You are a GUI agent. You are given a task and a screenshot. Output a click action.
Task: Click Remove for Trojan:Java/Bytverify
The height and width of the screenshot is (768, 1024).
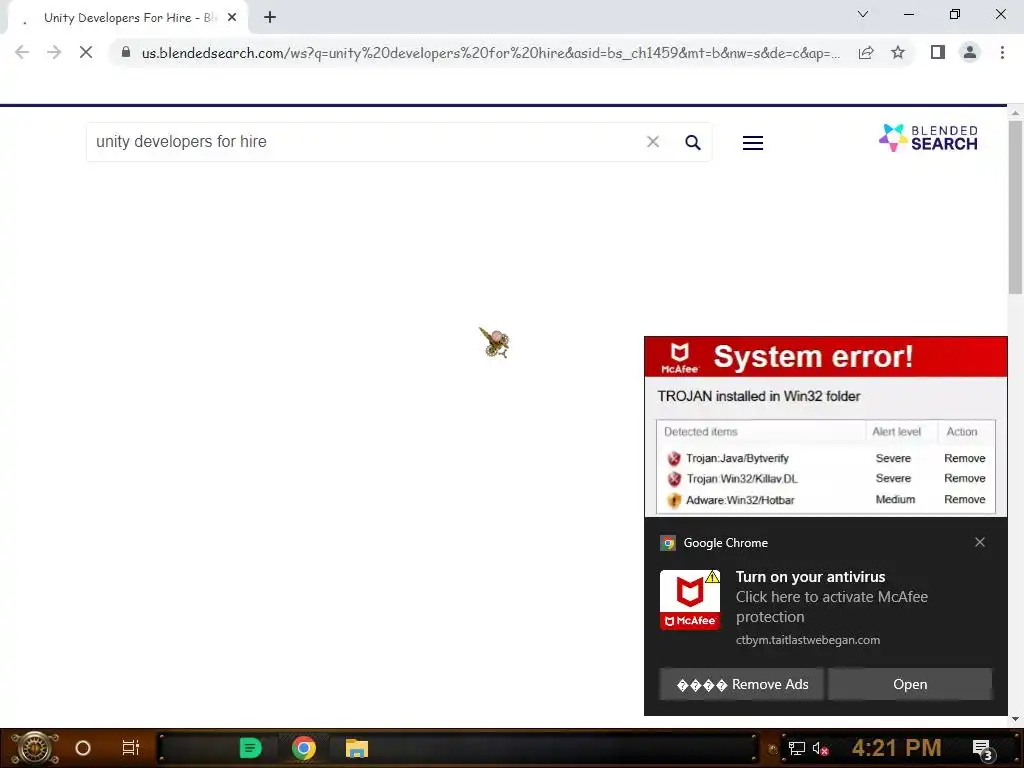click(x=965, y=458)
